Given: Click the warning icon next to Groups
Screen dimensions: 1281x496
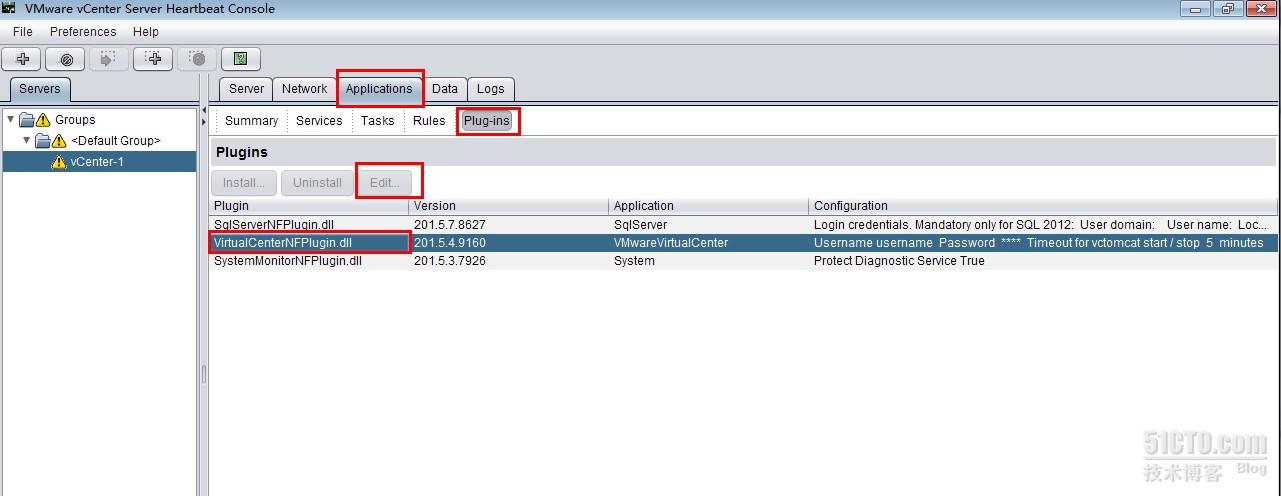Looking at the screenshot, I should click(43, 120).
